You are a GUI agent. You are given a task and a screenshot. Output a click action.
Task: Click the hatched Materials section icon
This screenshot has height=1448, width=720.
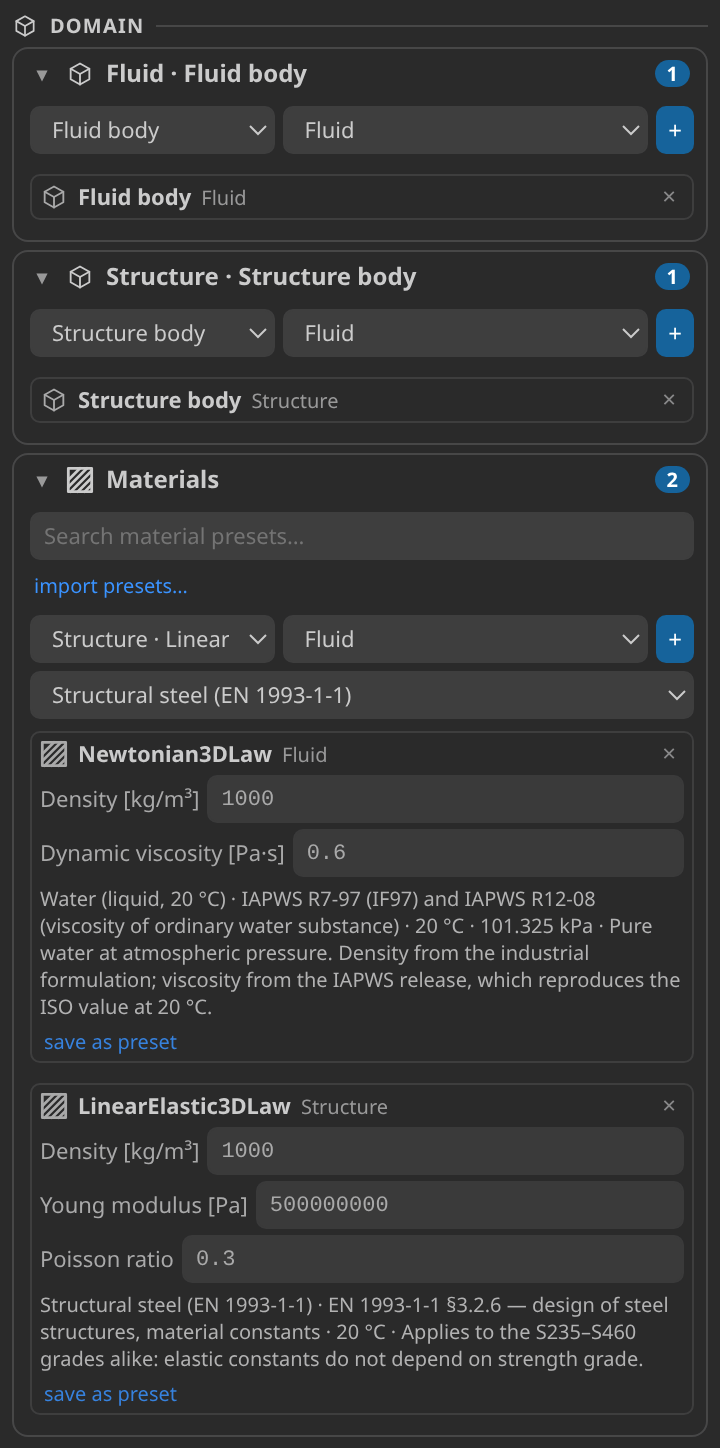(80, 480)
